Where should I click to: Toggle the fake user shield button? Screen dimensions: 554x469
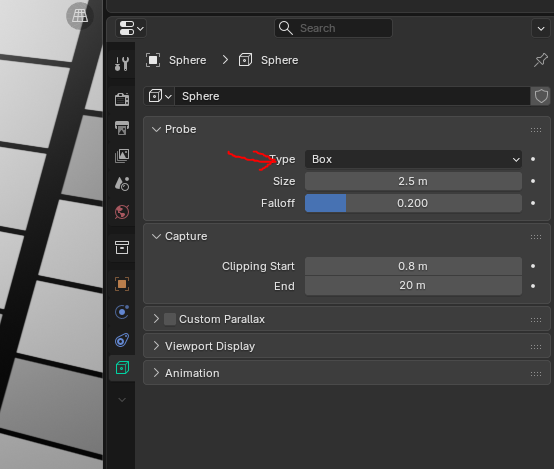(x=541, y=96)
